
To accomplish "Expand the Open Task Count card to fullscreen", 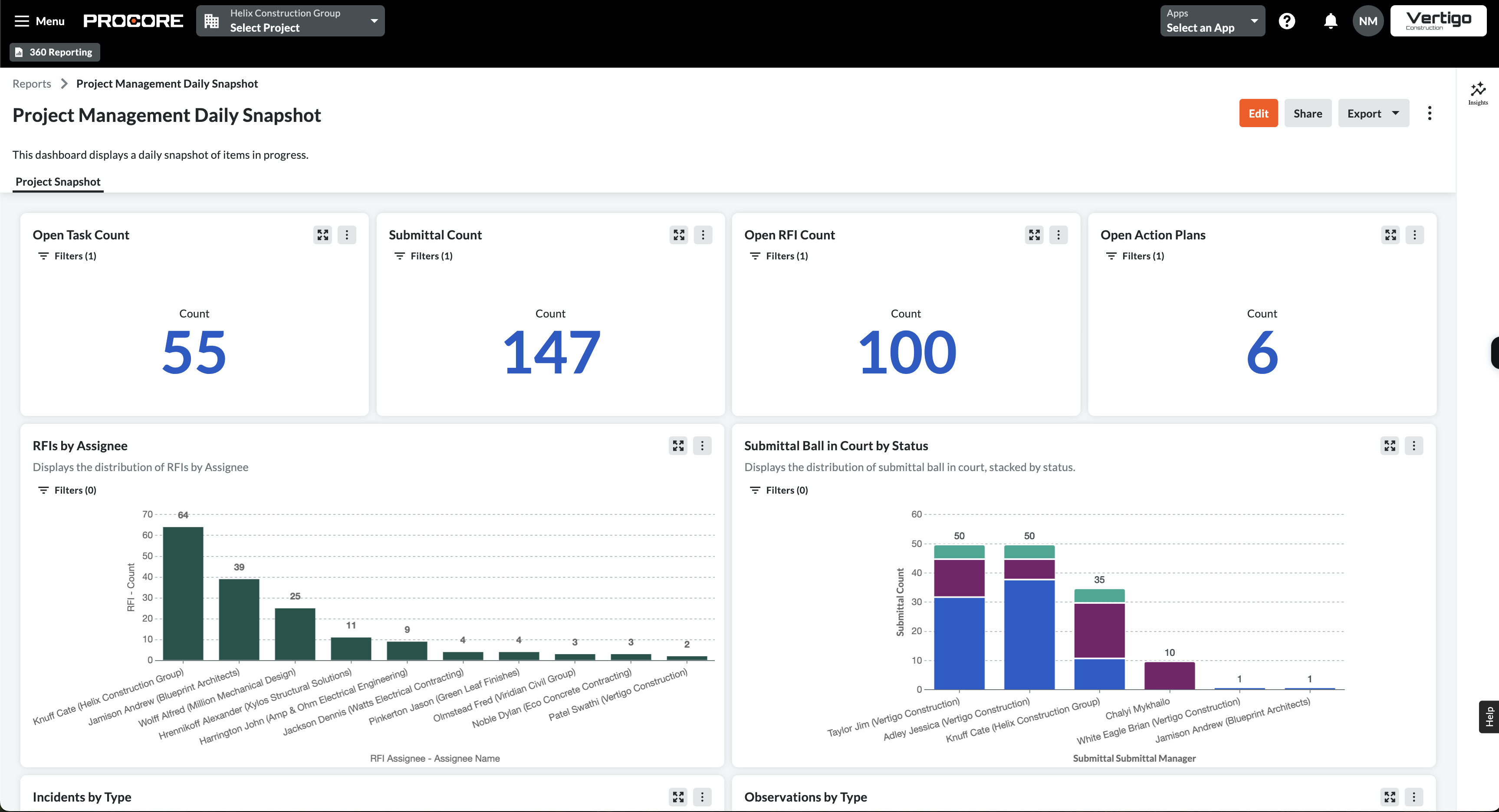I will (322, 235).
